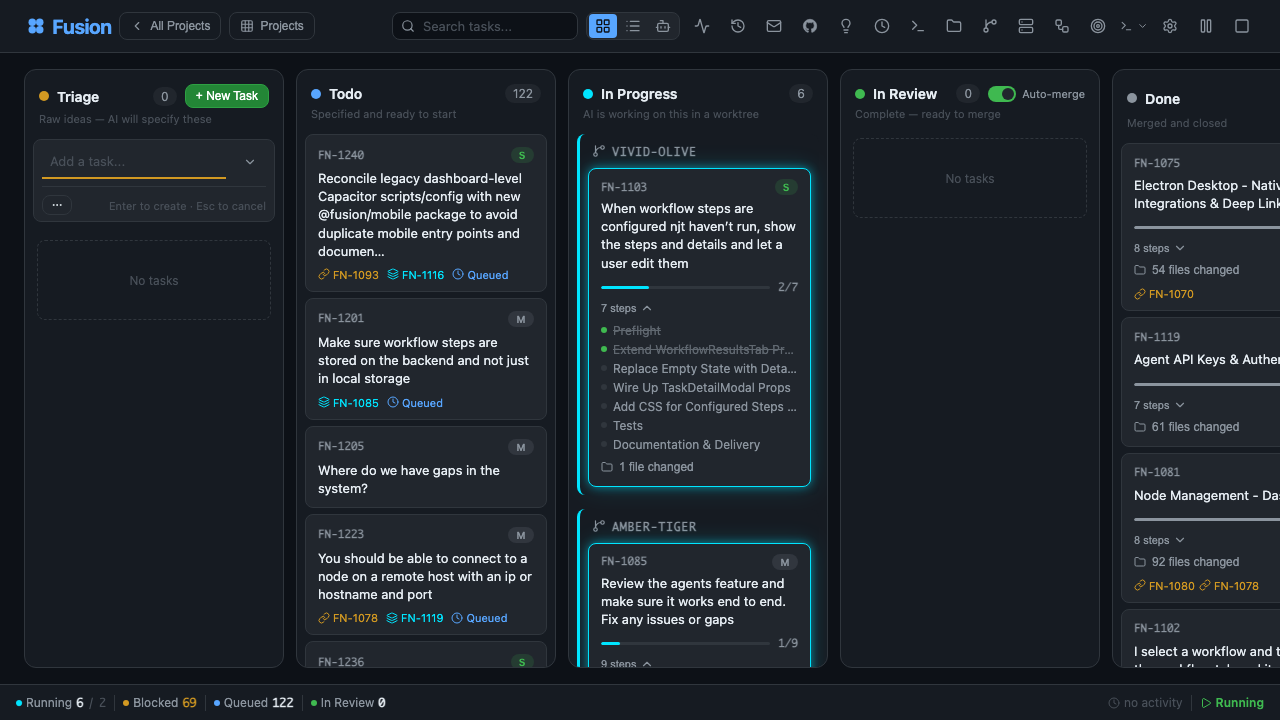Click the Add a task input
The image size is (1280, 720).
(x=136, y=161)
